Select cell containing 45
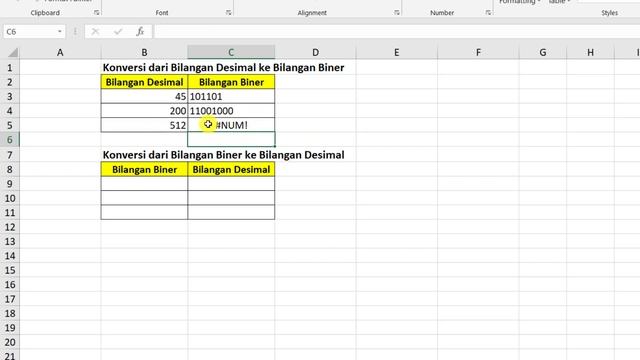640x360 pixels. (x=144, y=96)
